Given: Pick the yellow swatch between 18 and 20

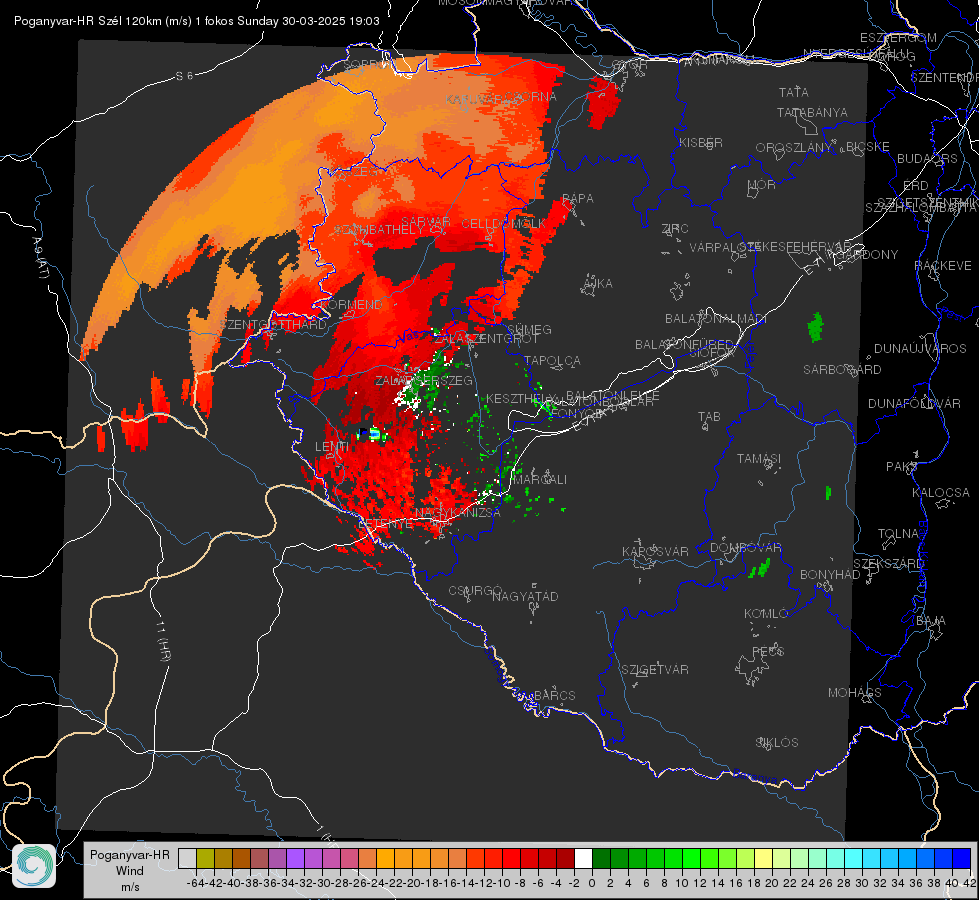Looking at the screenshot, I should (x=764, y=859).
